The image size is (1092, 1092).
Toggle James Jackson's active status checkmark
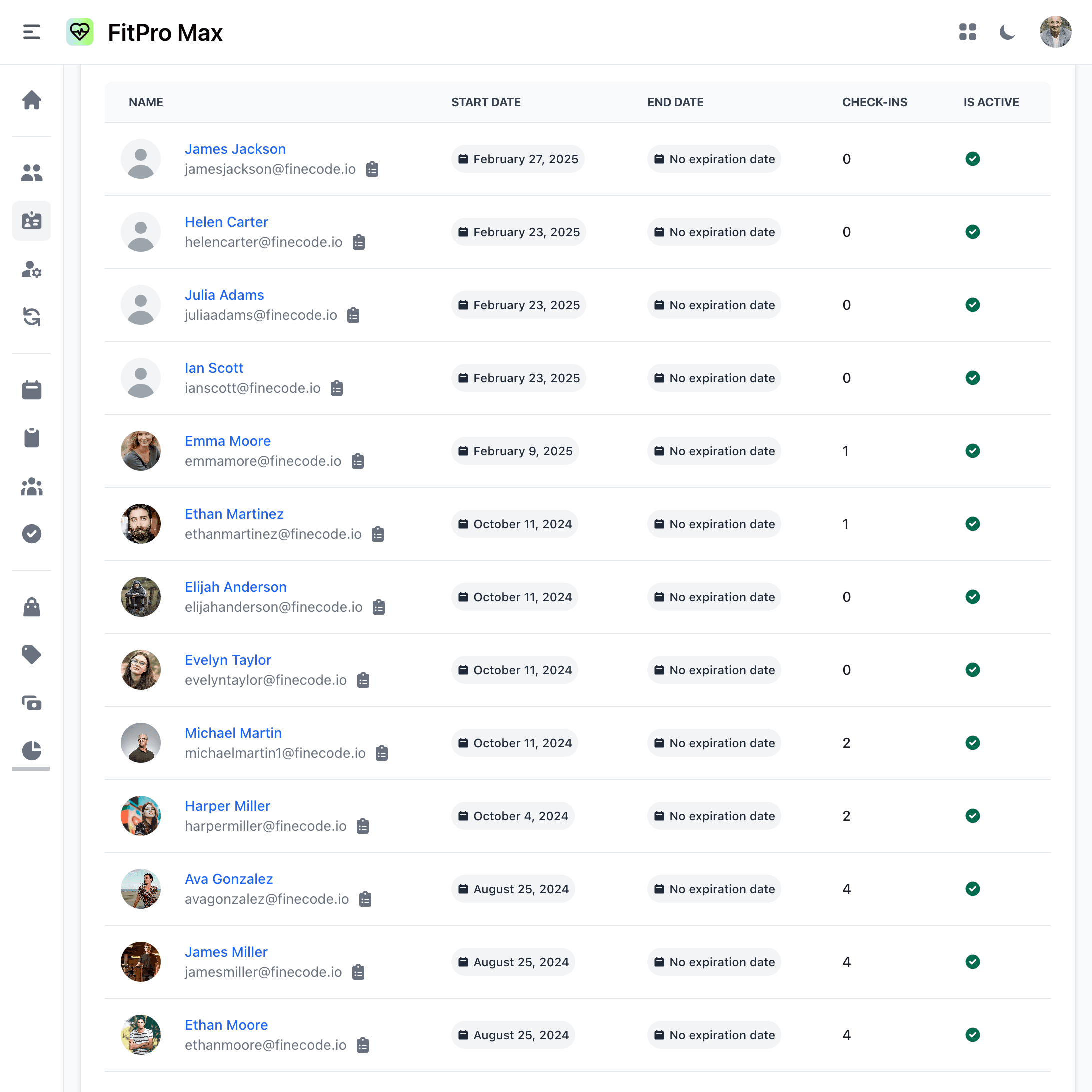click(973, 159)
